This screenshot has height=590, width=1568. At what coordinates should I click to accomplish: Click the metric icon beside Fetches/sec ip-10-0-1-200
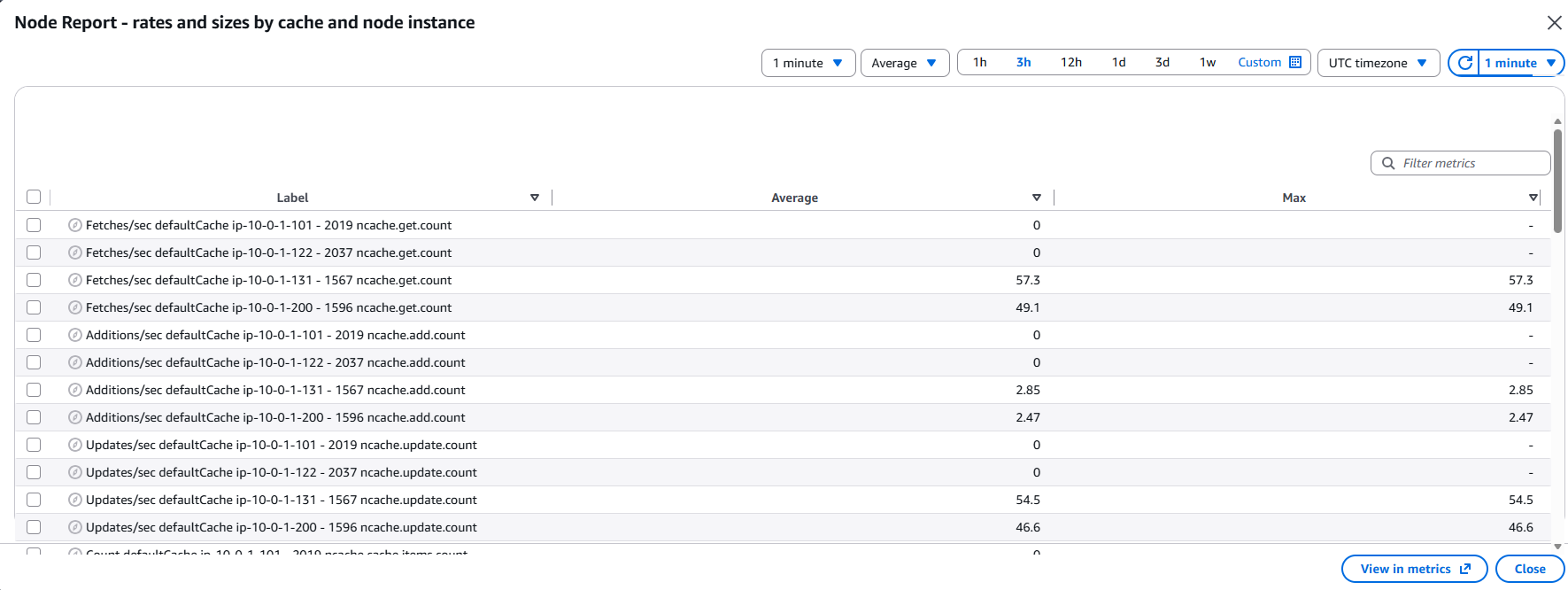pyautogui.click(x=75, y=307)
